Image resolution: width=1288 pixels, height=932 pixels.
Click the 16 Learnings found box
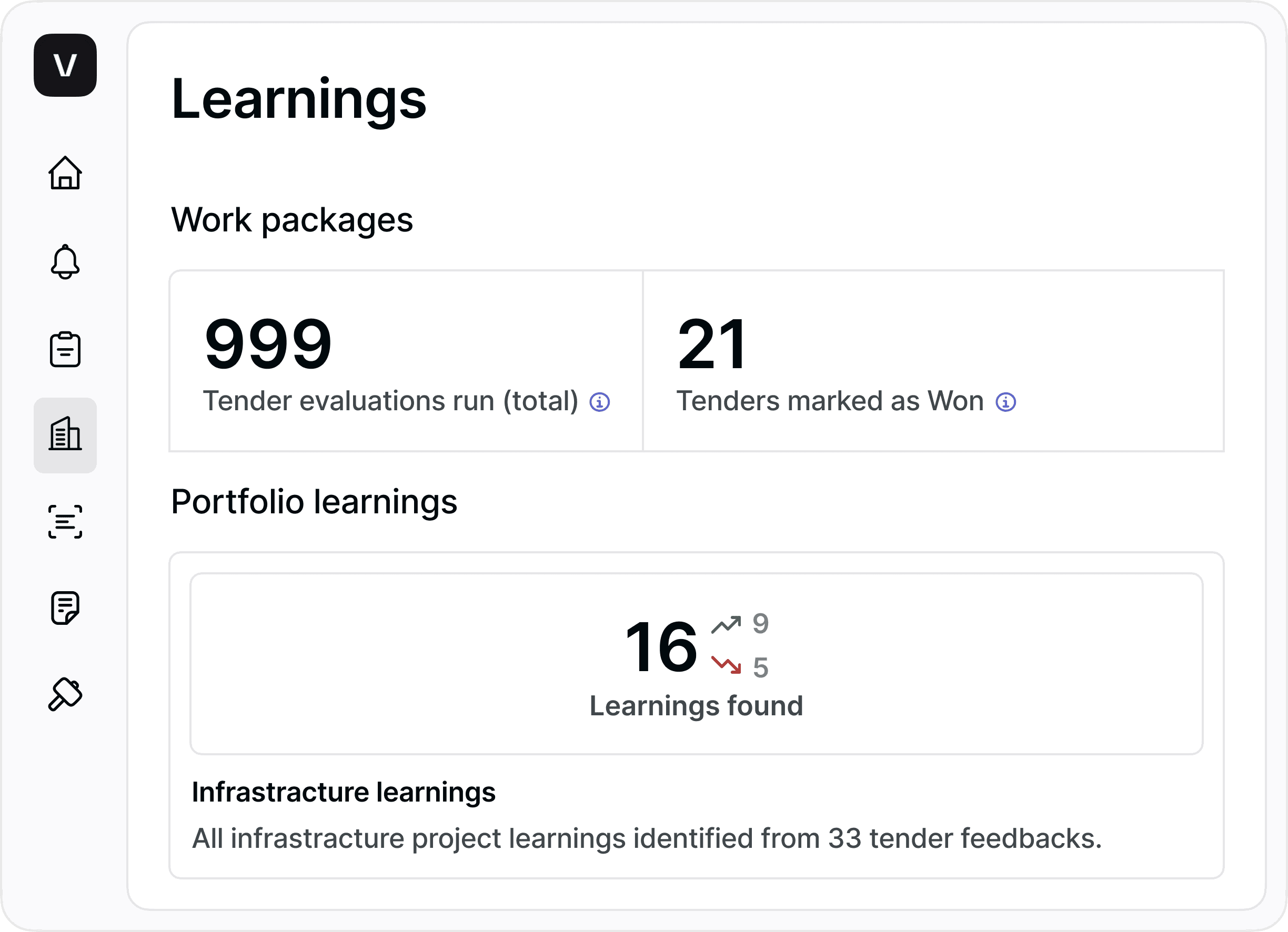pos(696,664)
